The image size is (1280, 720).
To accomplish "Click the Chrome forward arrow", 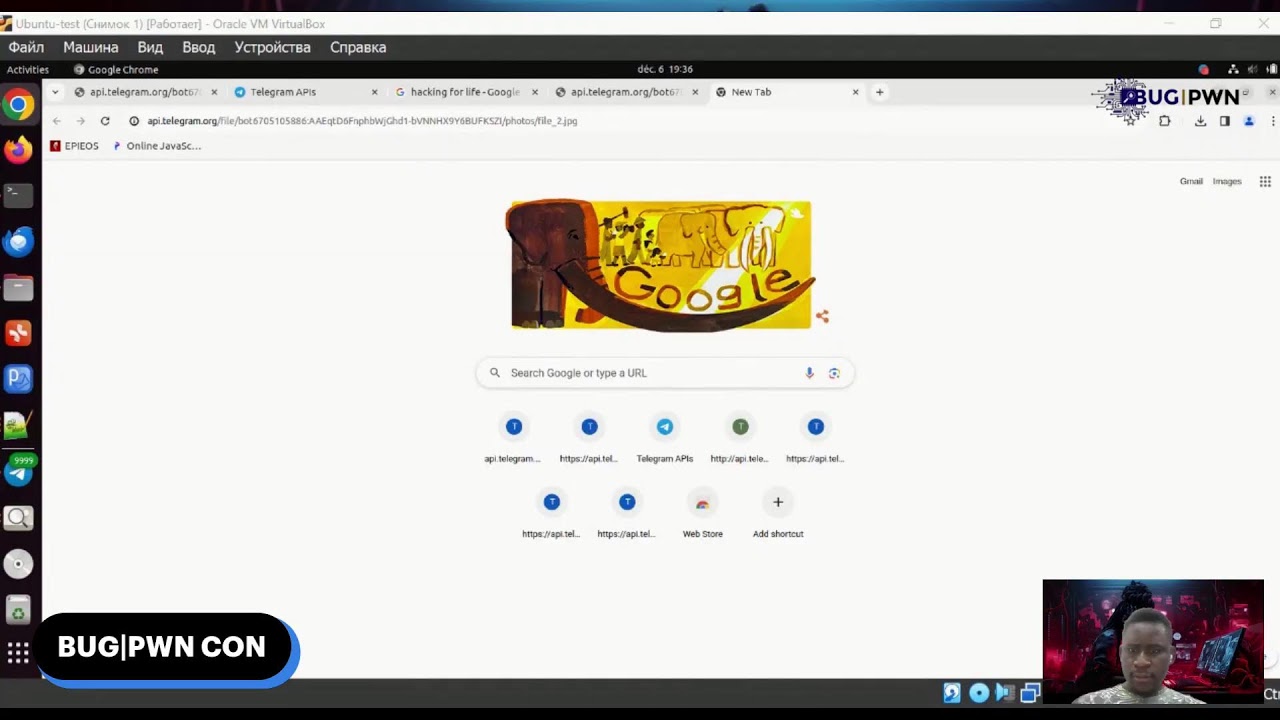I will [80, 121].
